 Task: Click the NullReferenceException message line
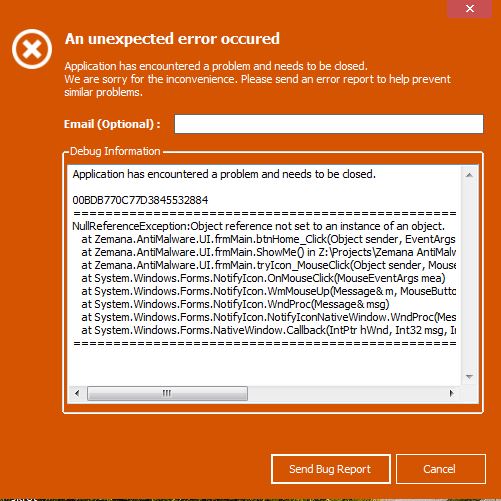click(258, 226)
